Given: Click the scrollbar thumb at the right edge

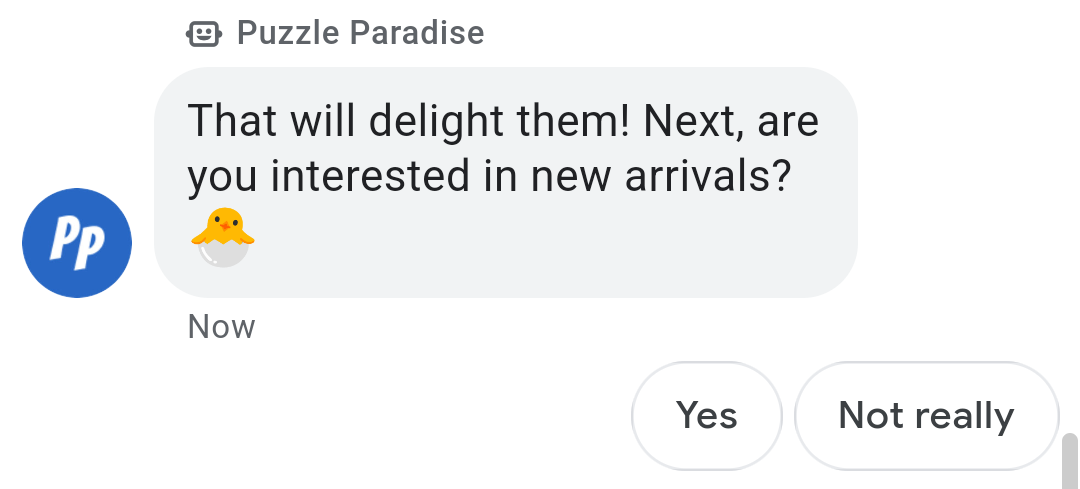Looking at the screenshot, I should click(x=1069, y=460).
